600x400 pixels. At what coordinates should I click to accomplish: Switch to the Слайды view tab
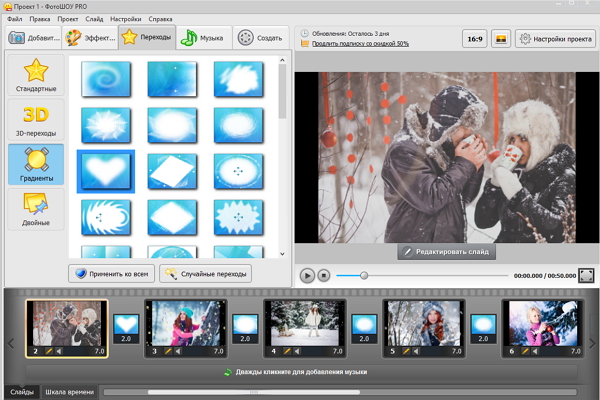[x=22, y=392]
